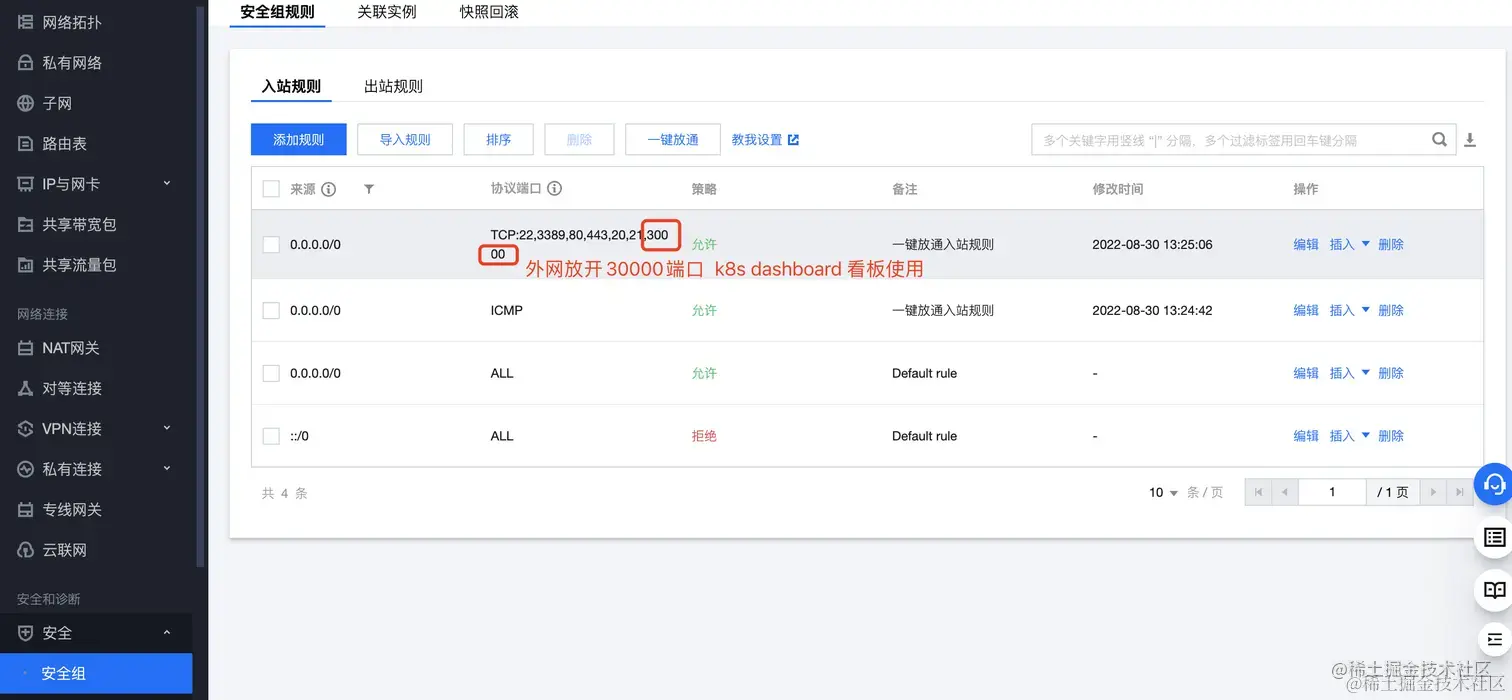Click the 排序 button

499,140
